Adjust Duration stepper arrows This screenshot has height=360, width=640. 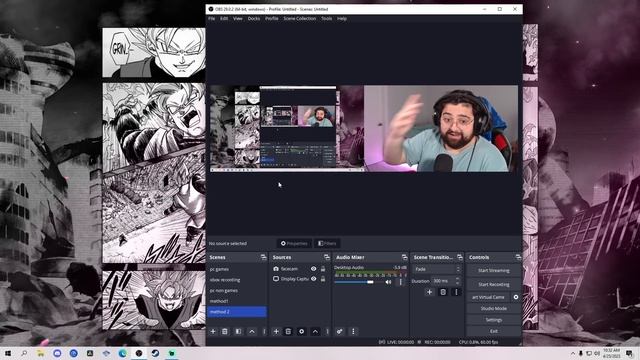click(x=458, y=281)
